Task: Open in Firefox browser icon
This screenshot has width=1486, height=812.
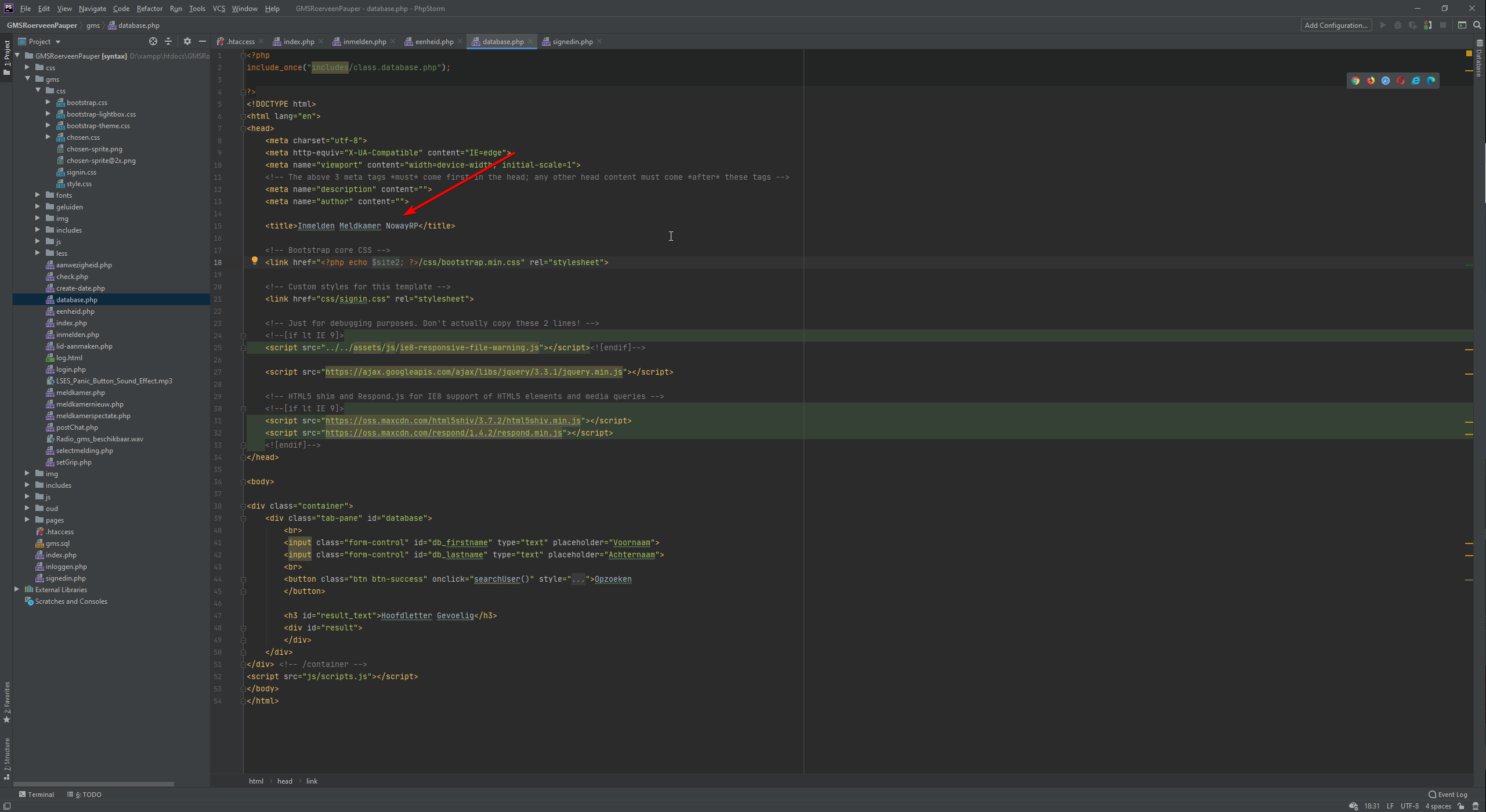Action: point(1371,81)
